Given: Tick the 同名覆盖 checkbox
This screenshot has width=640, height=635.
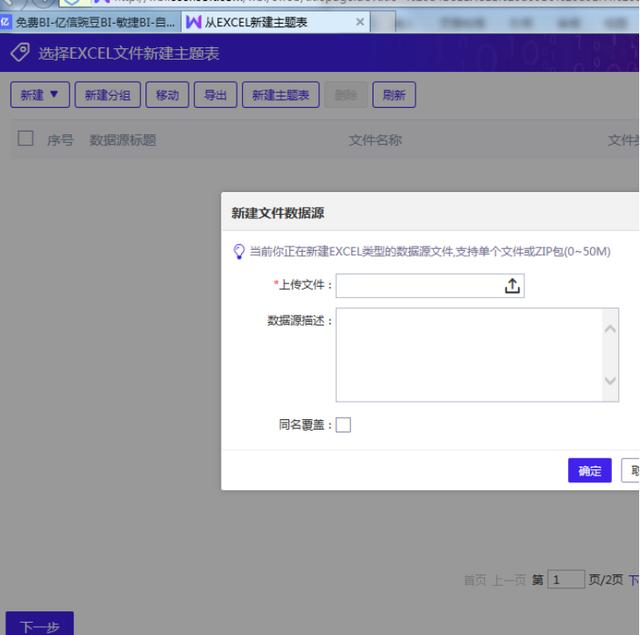Looking at the screenshot, I should (343, 425).
